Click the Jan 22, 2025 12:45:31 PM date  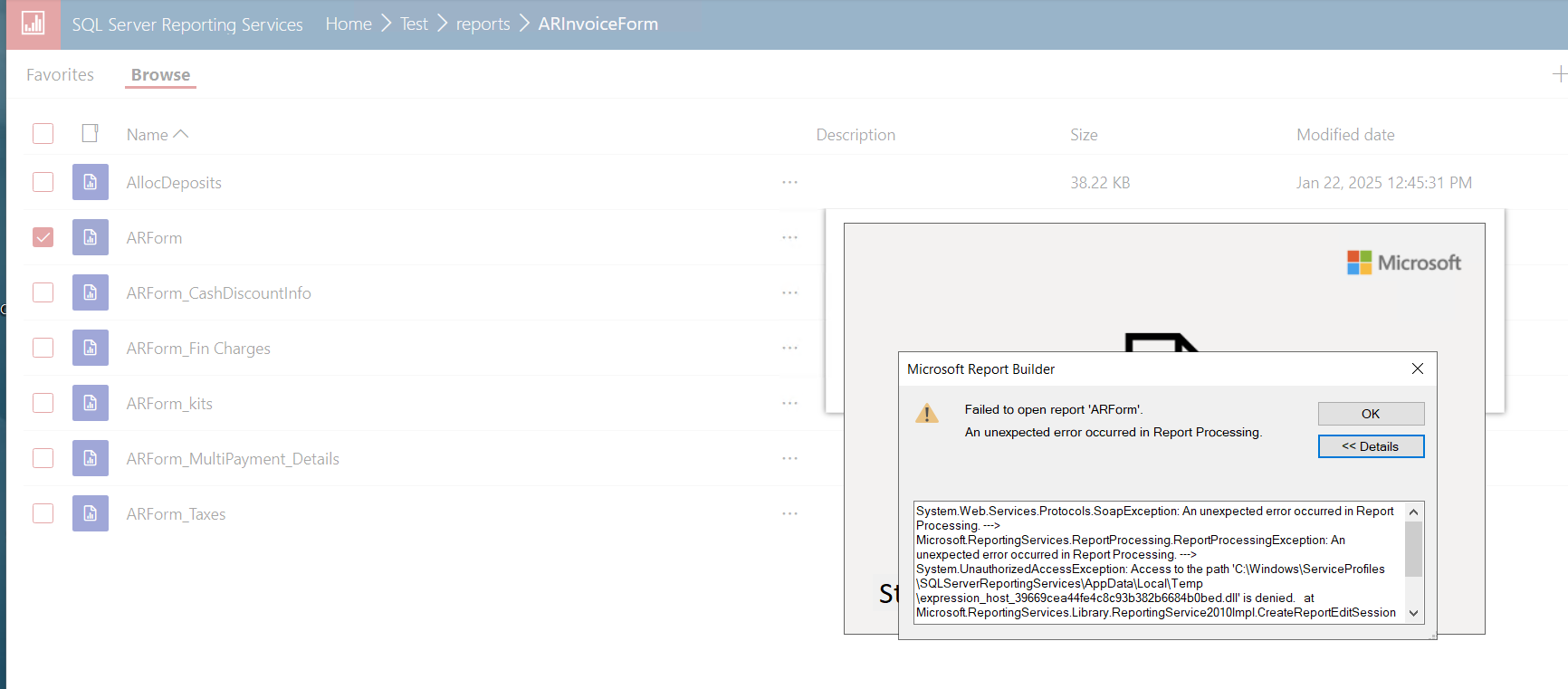pos(1383,182)
